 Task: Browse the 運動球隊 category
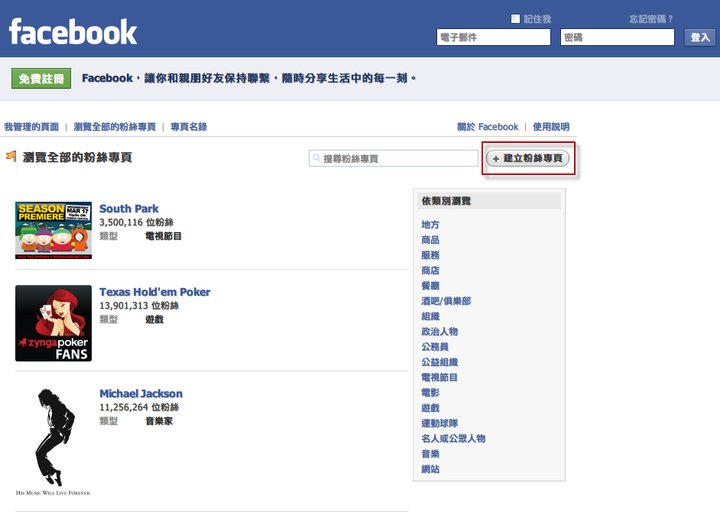(x=439, y=423)
